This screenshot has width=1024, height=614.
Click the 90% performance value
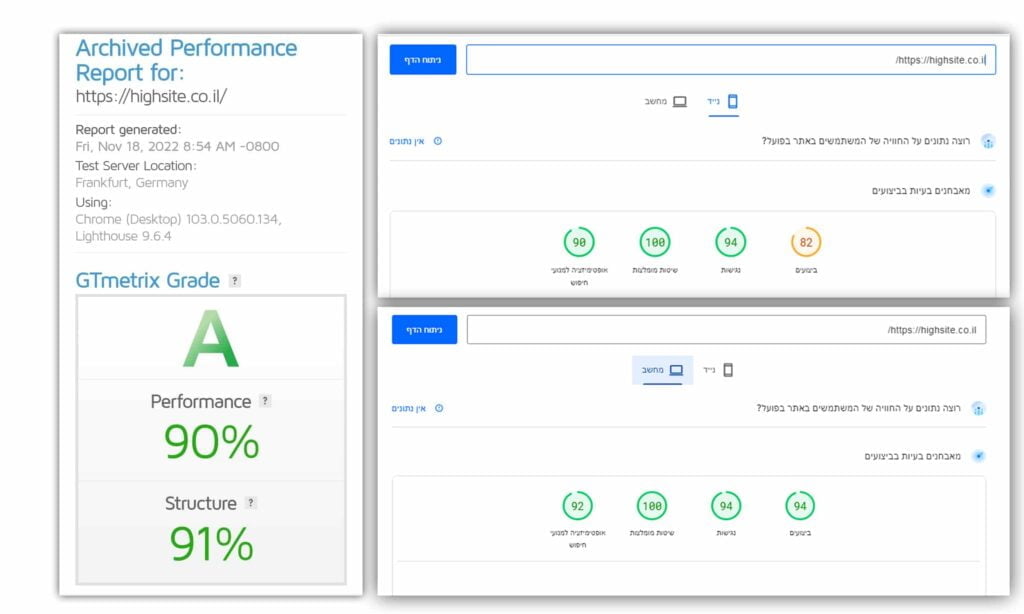point(211,442)
